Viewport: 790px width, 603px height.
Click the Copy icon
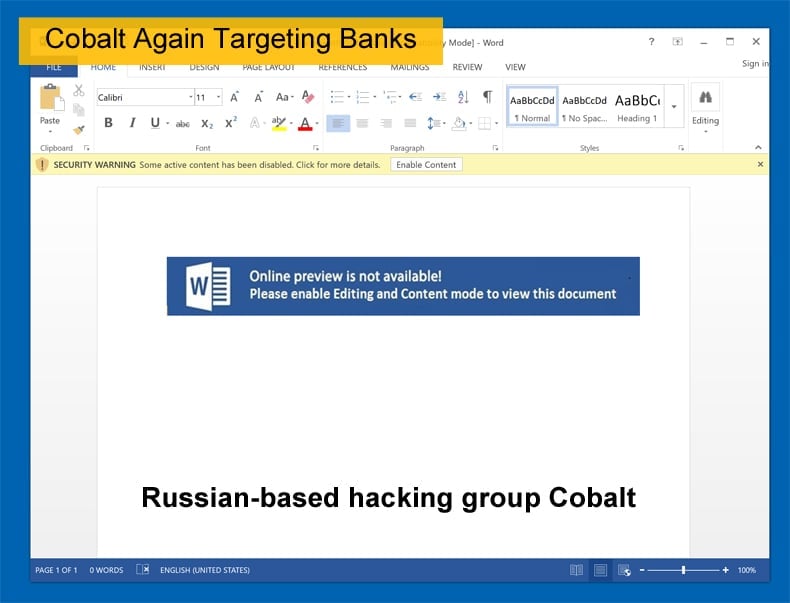click(x=79, y=110)
